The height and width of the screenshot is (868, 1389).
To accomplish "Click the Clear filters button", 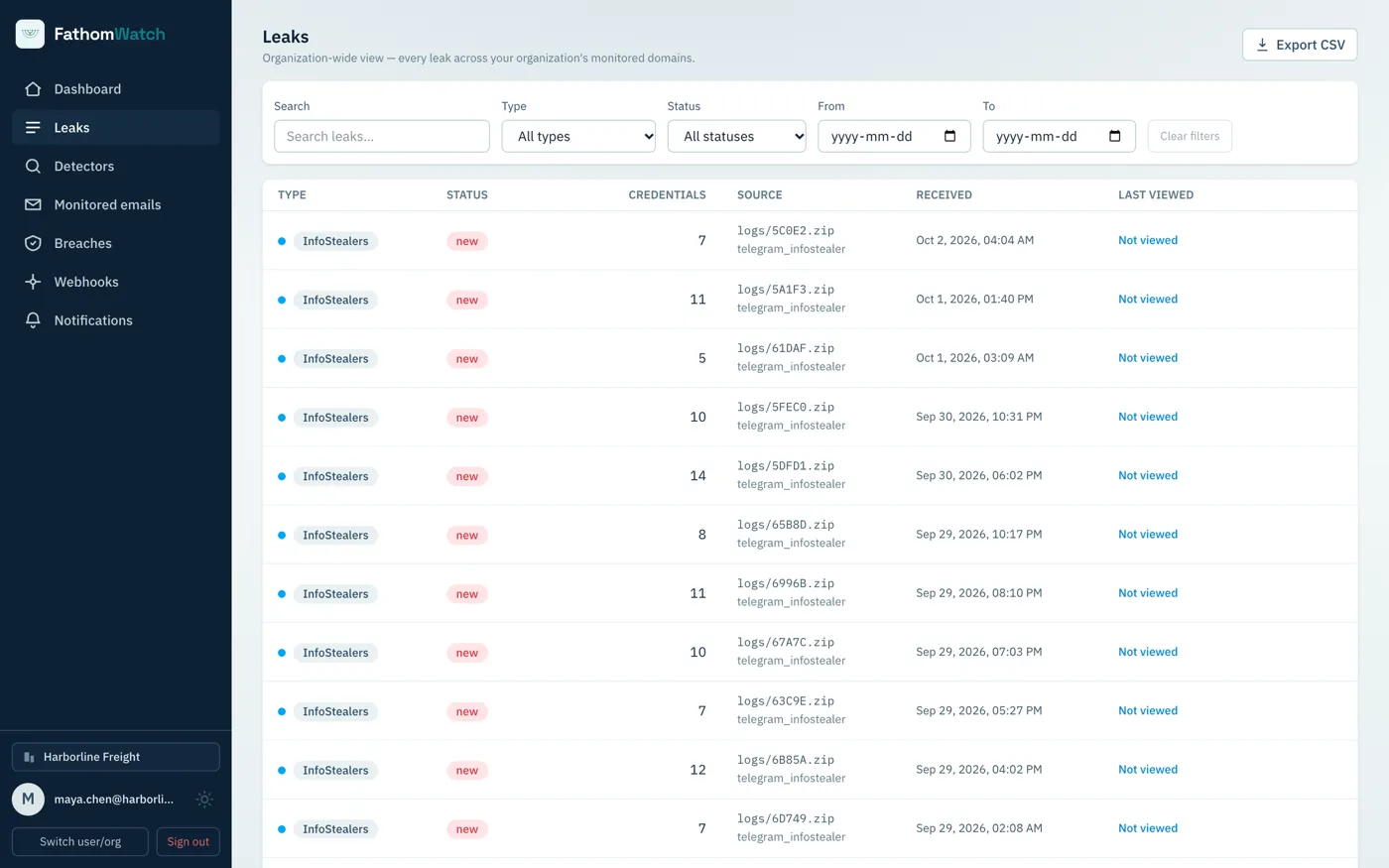I will click(x=1190, y=137).
